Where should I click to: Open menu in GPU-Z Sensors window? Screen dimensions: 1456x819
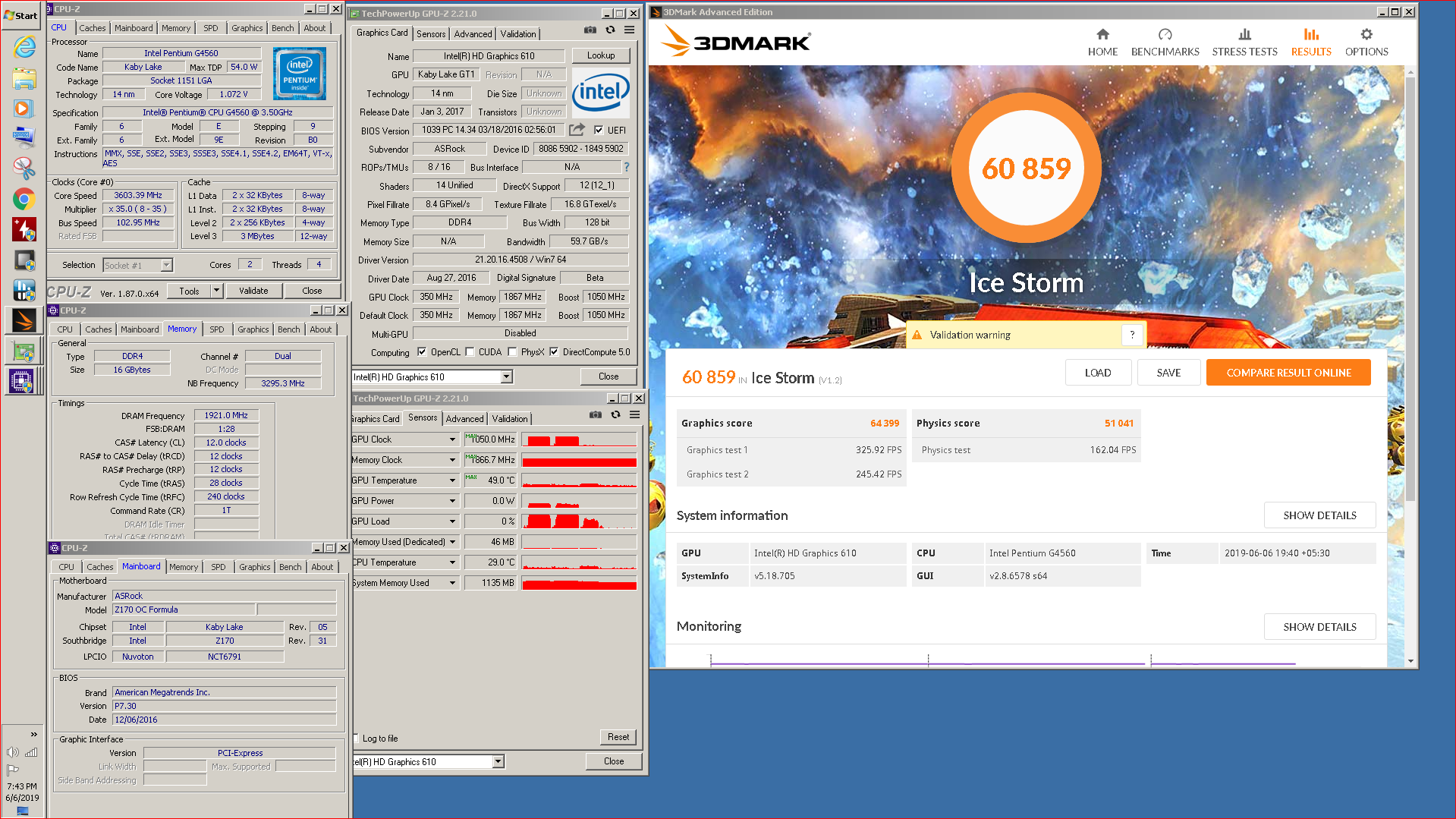click(634, 415)
